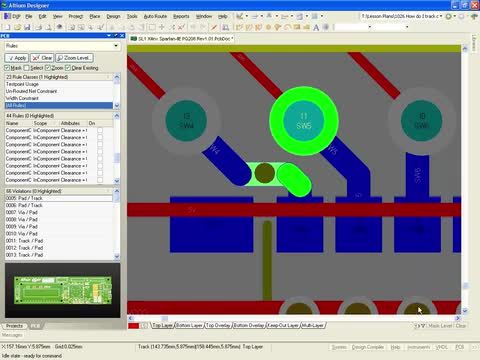Click the Design Compiler status bar button
480x360 pixels.
[x=368, y=347]
